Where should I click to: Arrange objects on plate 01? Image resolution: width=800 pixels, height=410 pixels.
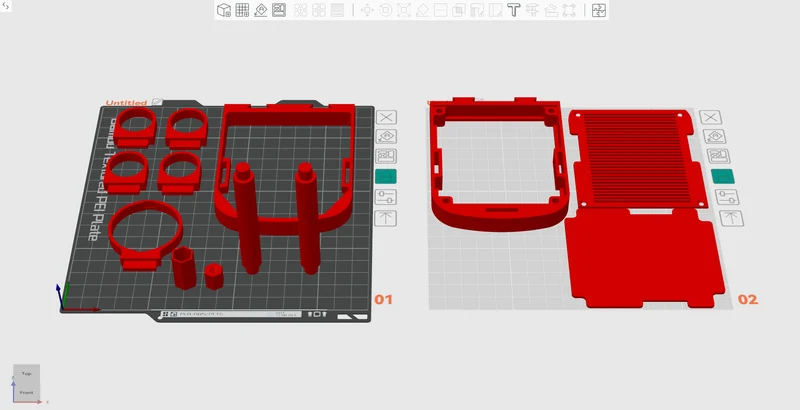click(386, 156)
